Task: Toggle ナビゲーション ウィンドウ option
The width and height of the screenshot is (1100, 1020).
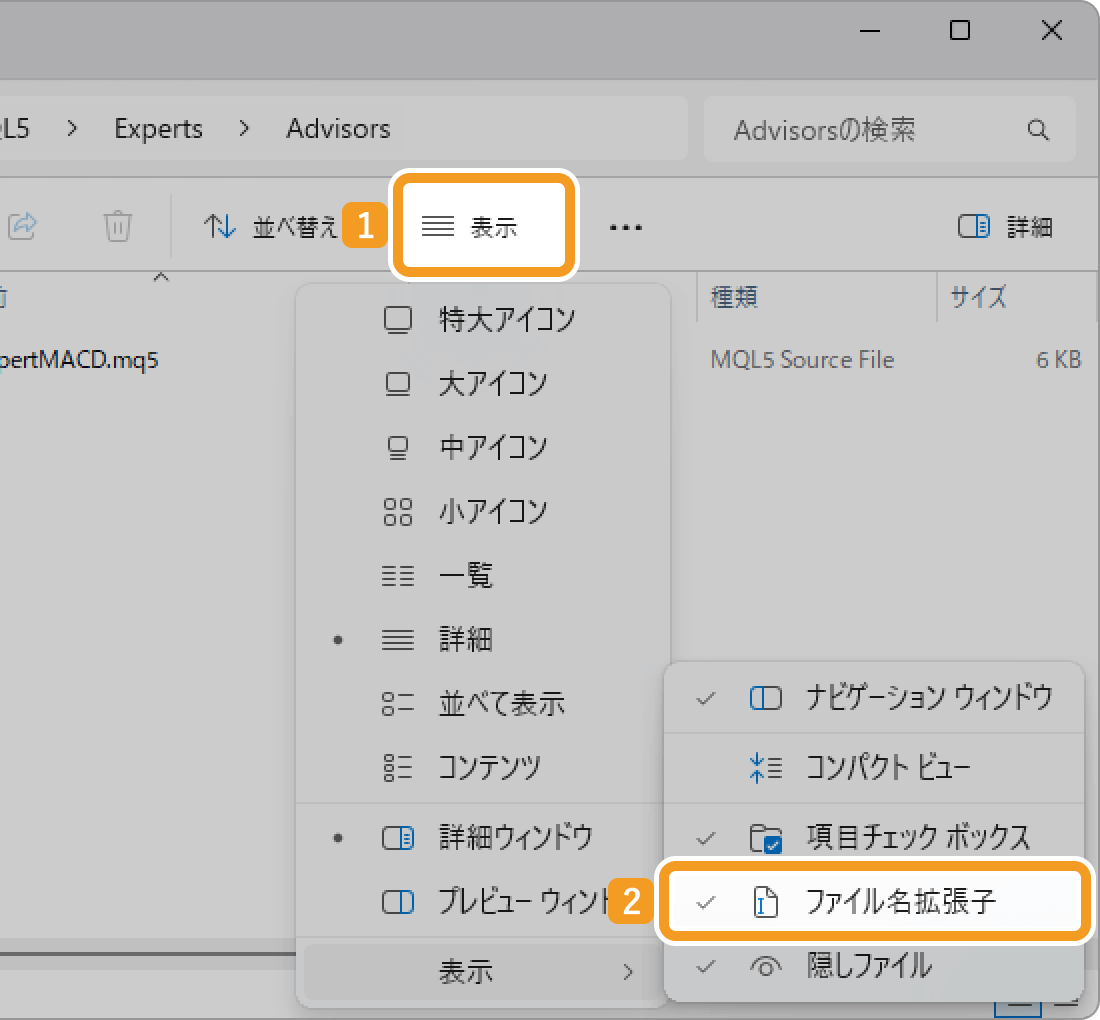Action: pos(874,698)
